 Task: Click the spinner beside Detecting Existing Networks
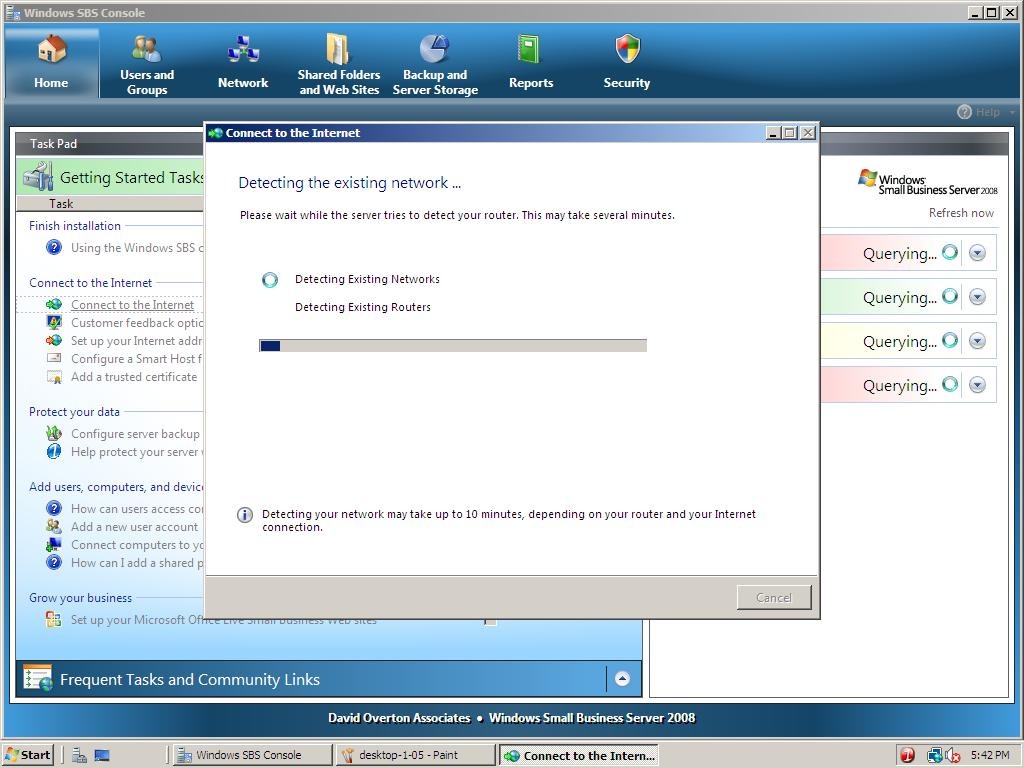(x=270, y=280)
